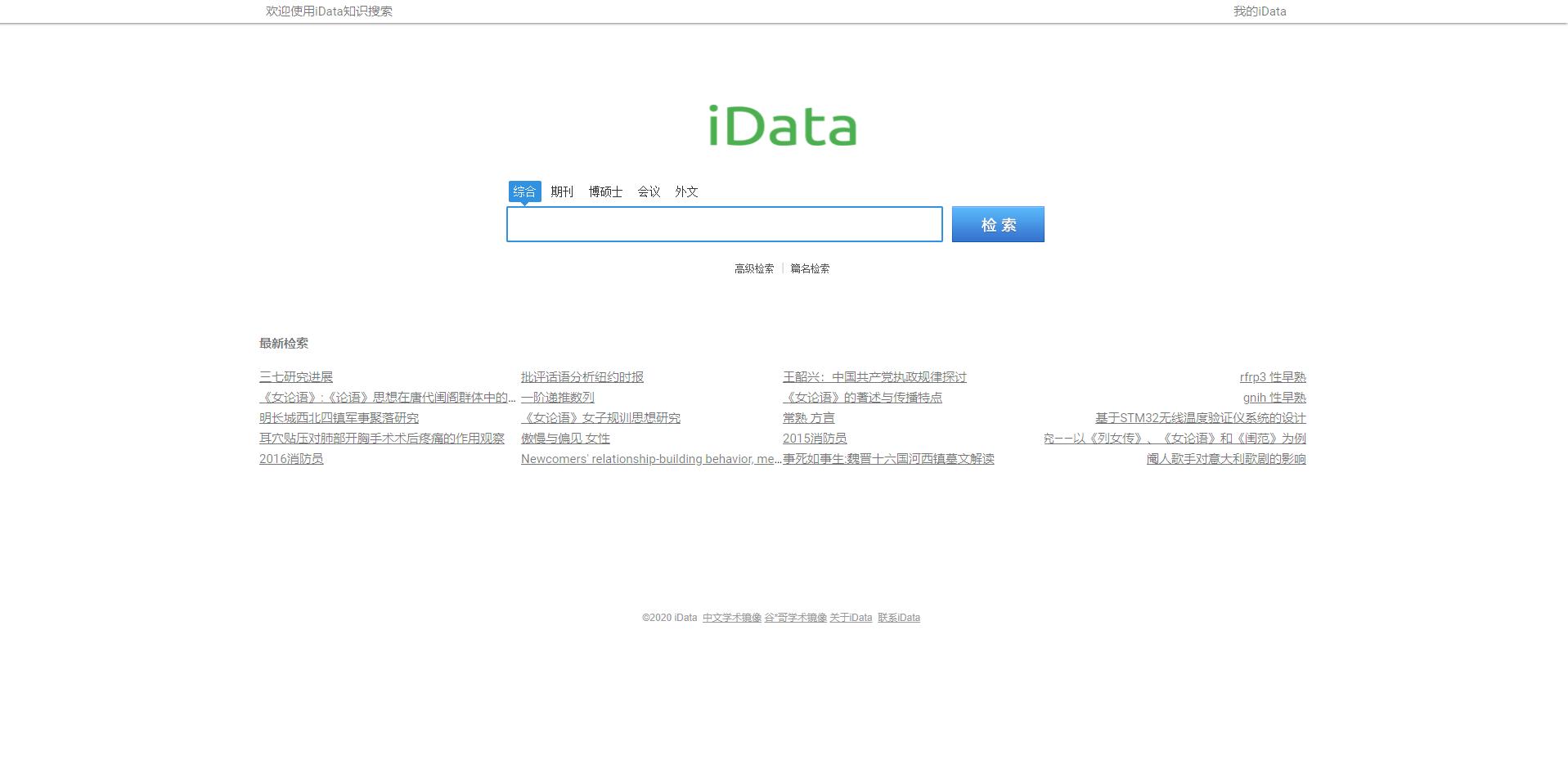Open recent search 三七研究进展

coord(295,376)
